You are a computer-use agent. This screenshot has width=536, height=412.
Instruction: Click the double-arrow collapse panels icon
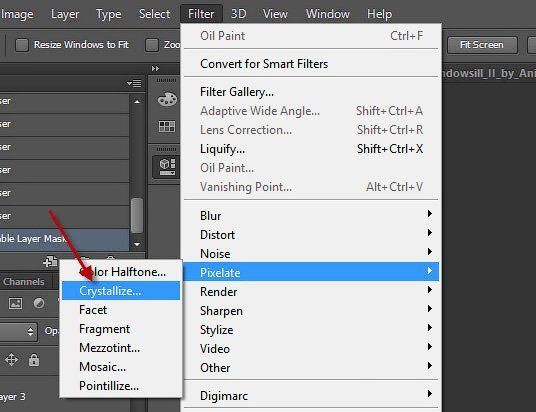click(x=155, y=68)
